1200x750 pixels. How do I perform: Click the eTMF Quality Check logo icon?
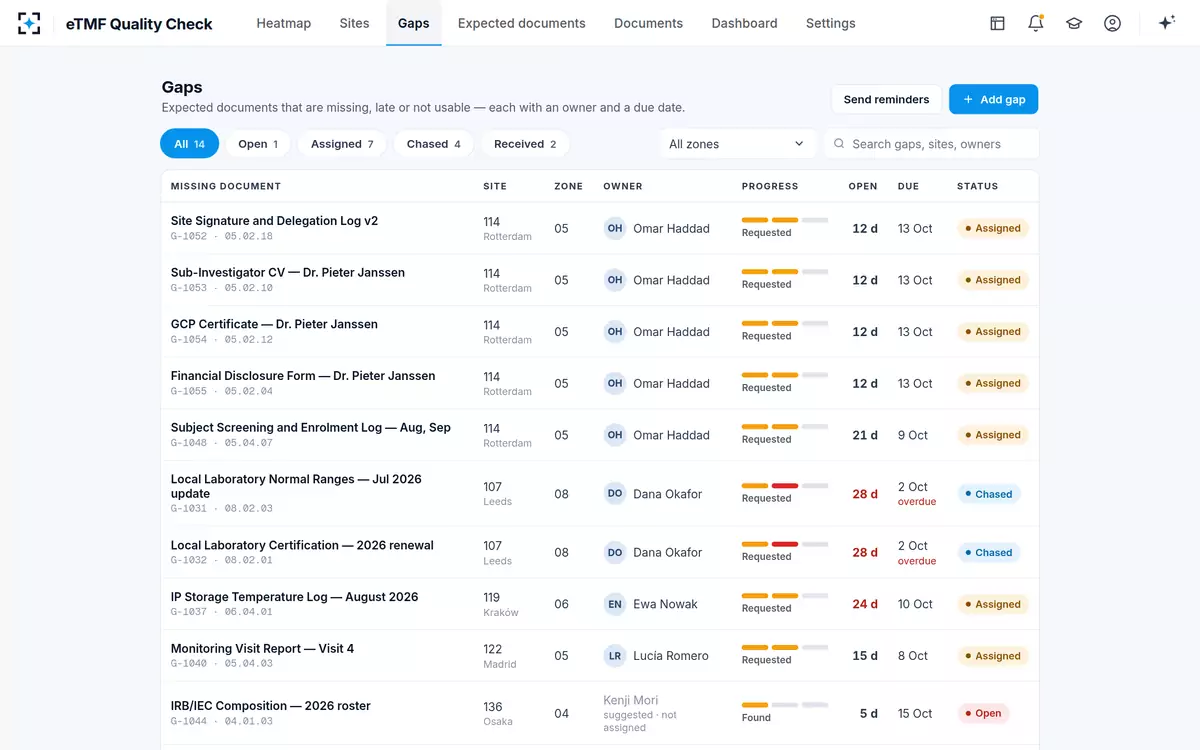pos(30,23)
